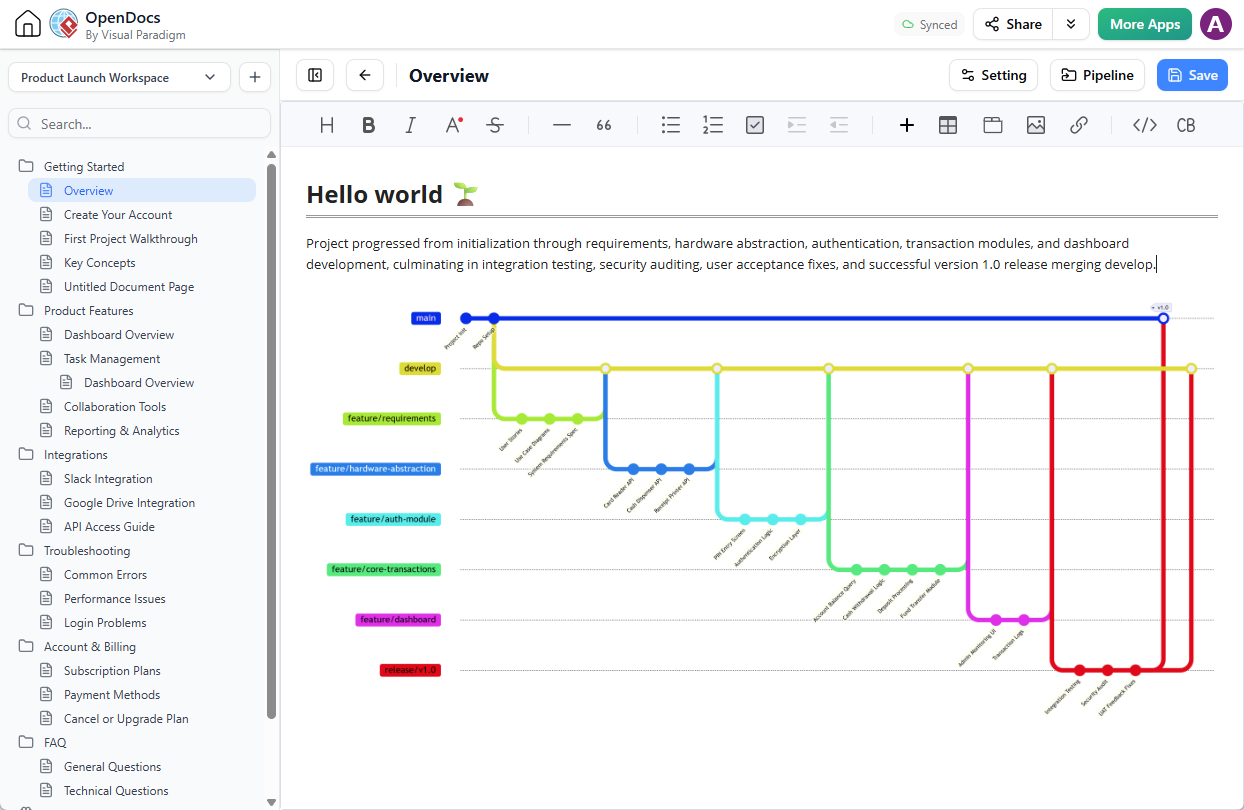Click the sidebar scroll down arrow
1244x810 pixels.
[271, 802]
